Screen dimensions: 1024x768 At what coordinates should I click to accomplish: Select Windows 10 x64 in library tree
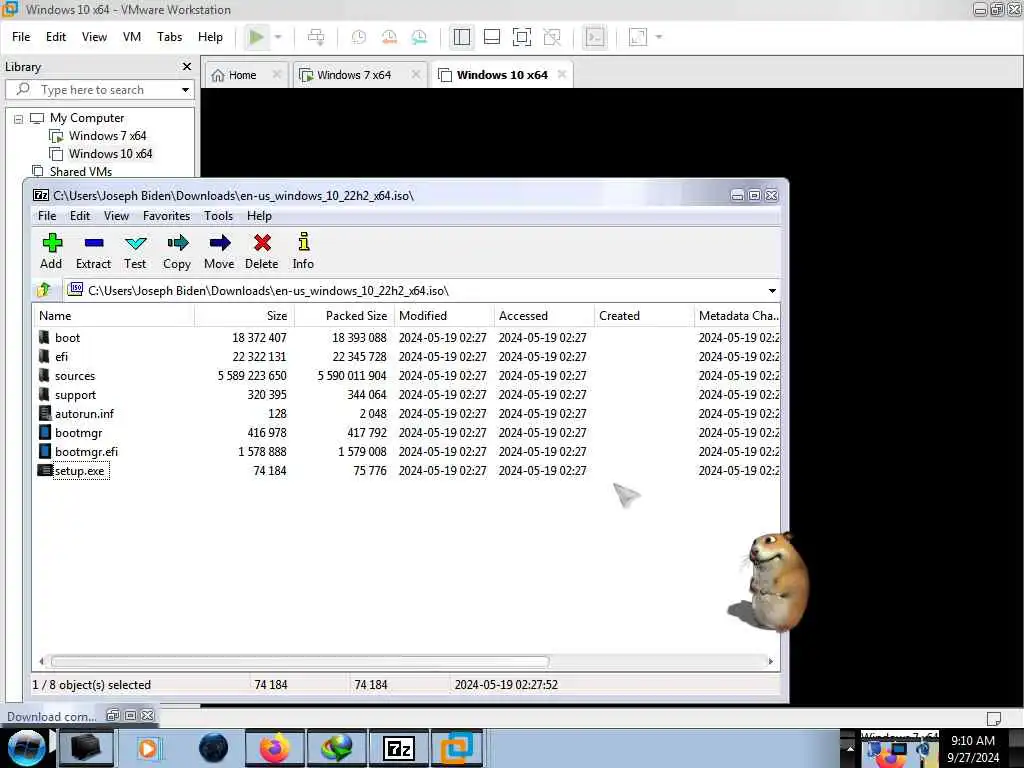point(110,154)
